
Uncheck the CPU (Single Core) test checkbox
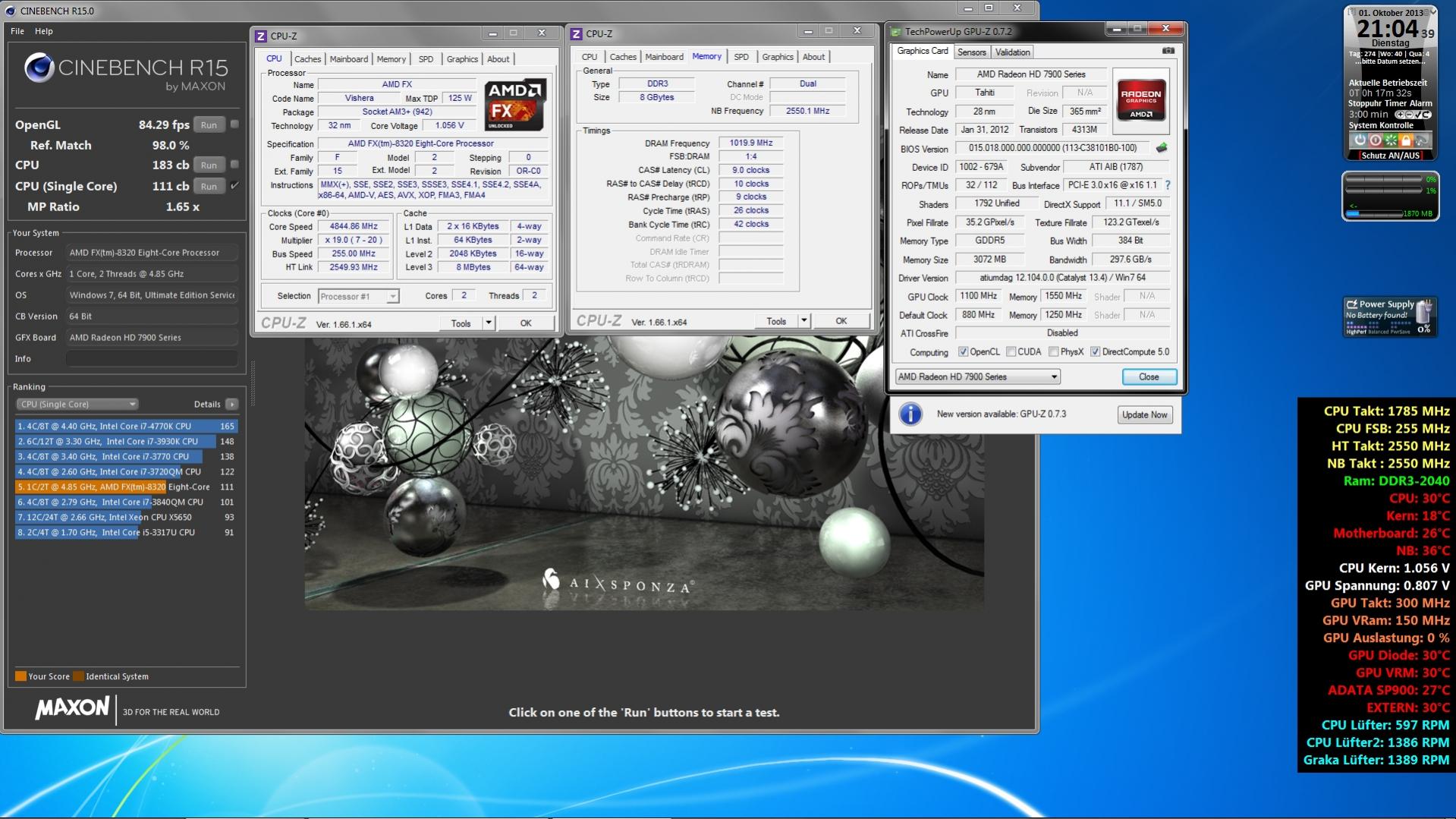[234, 186]
